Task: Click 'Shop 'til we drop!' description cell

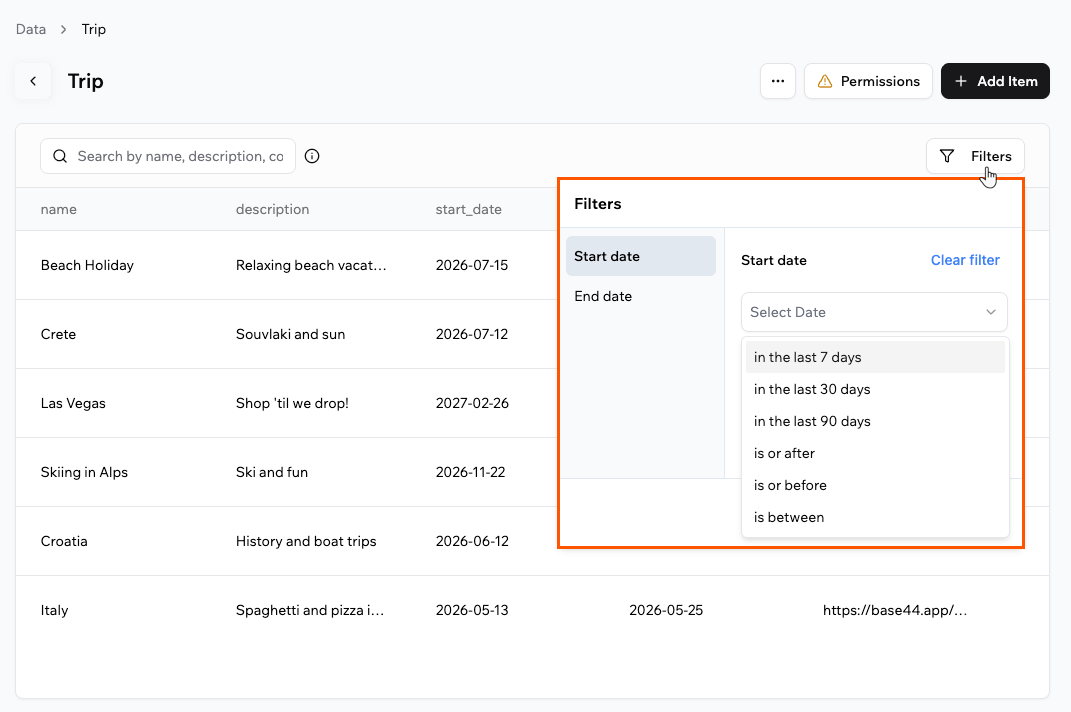Action: (x=292, y=403)
